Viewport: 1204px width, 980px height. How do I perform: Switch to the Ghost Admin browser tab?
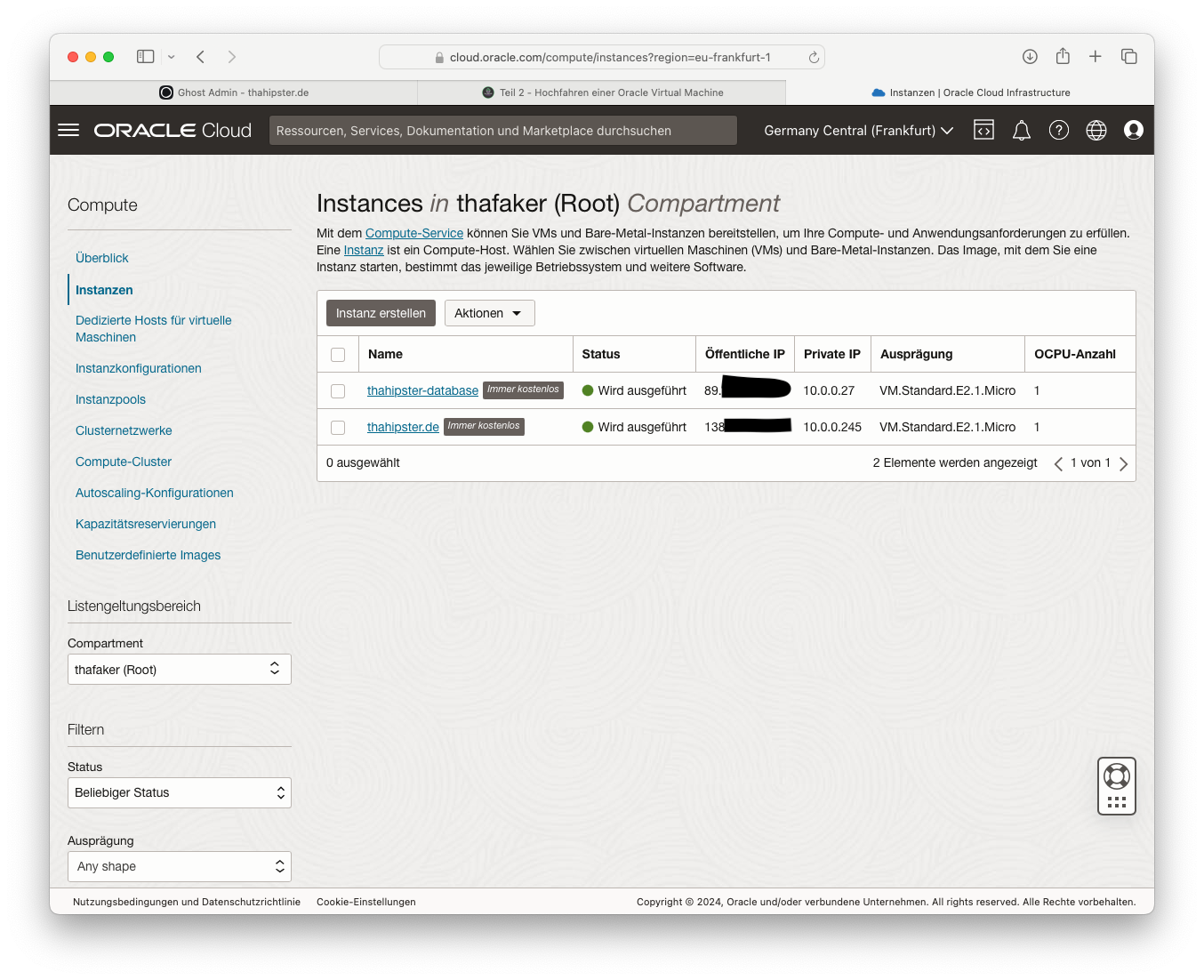coord(234,92)
